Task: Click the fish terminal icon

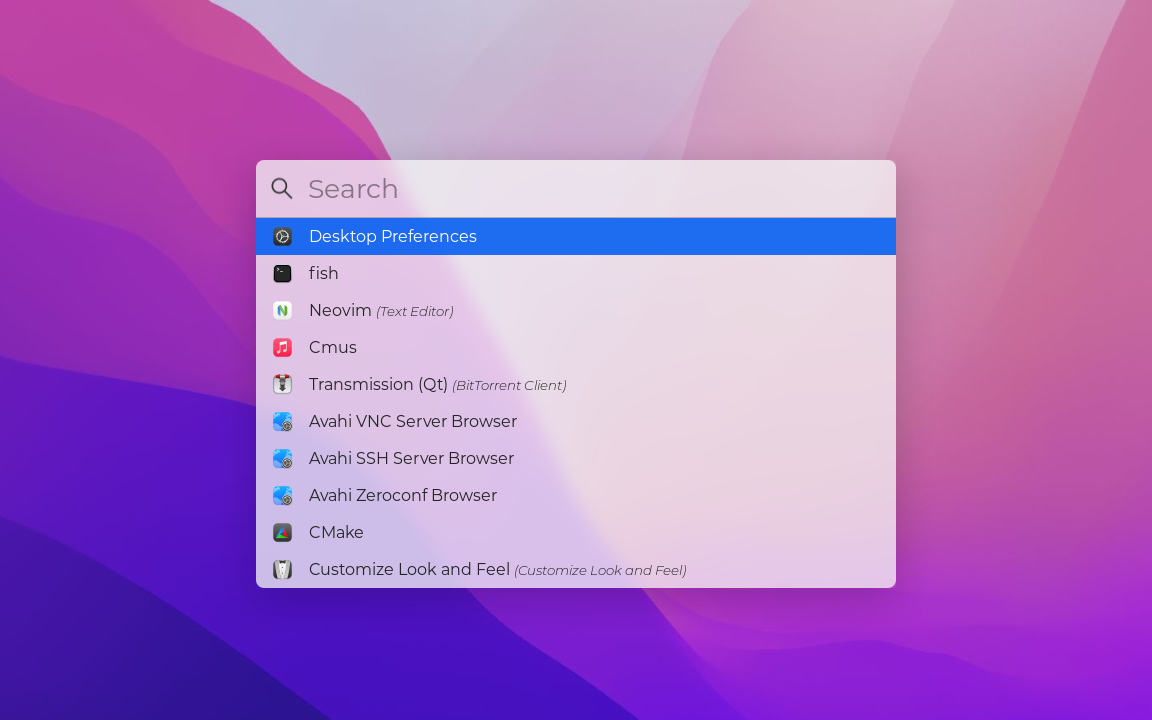Action: (282, 273)
